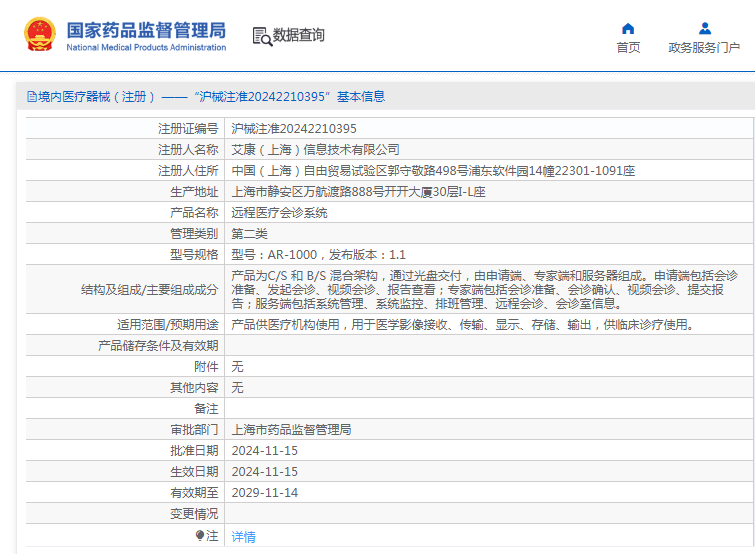Click 批准日期 value 2024-11-15
The width and height of the screenshot is (755, 554).
coord(264,451)
